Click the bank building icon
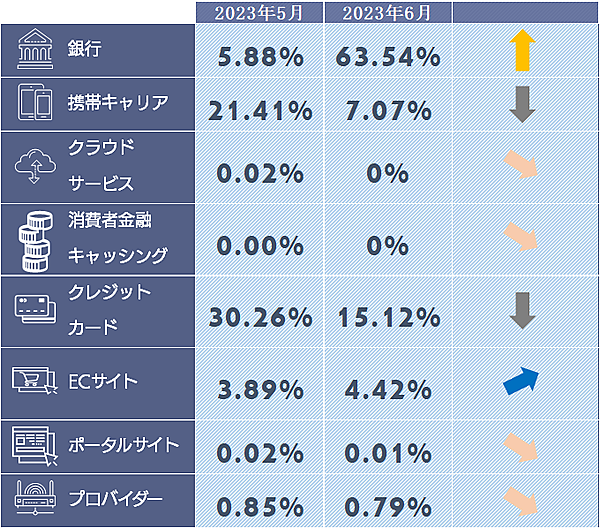 [35, 50]
